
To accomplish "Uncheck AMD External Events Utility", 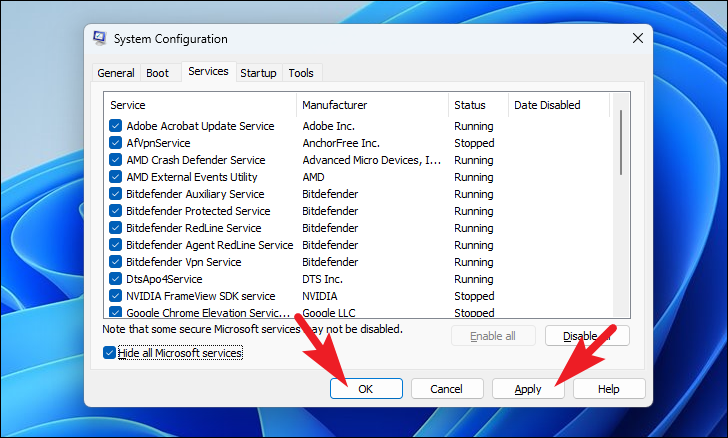I will click(115, 177).
